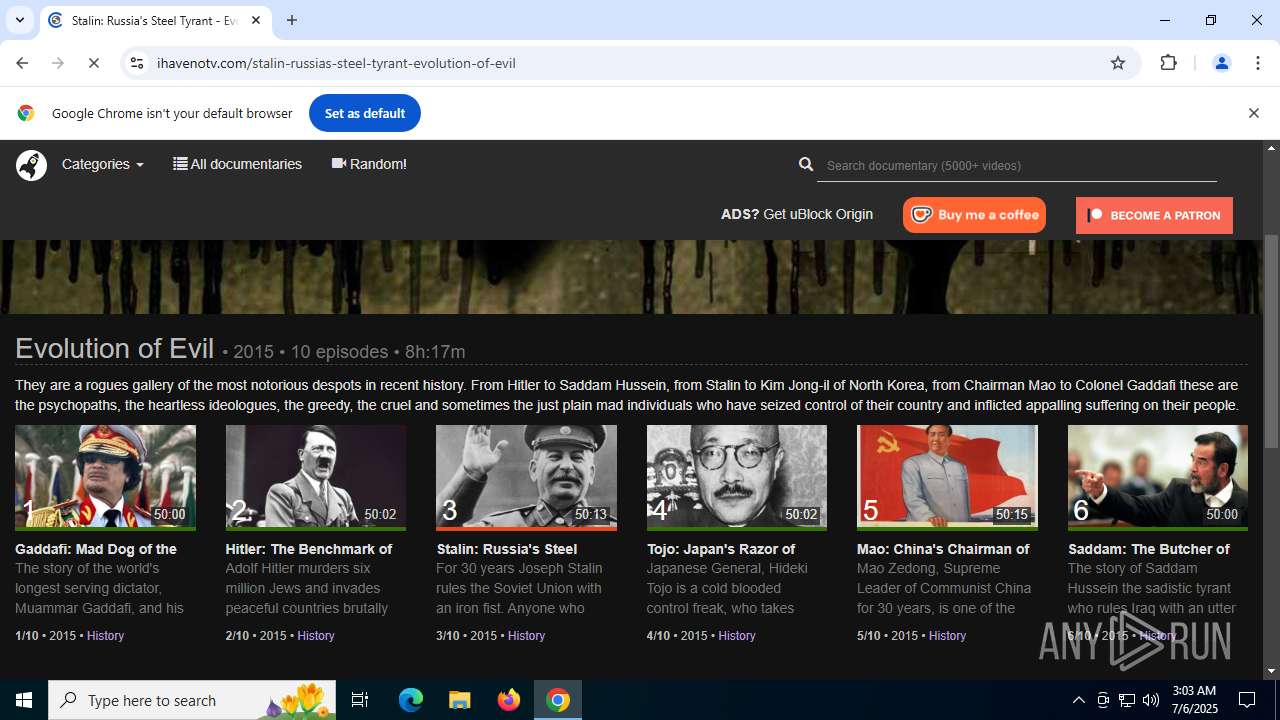This screenshot has width=1280, height=720.
Task: Open the Windows Start menu
Action: 24,700
